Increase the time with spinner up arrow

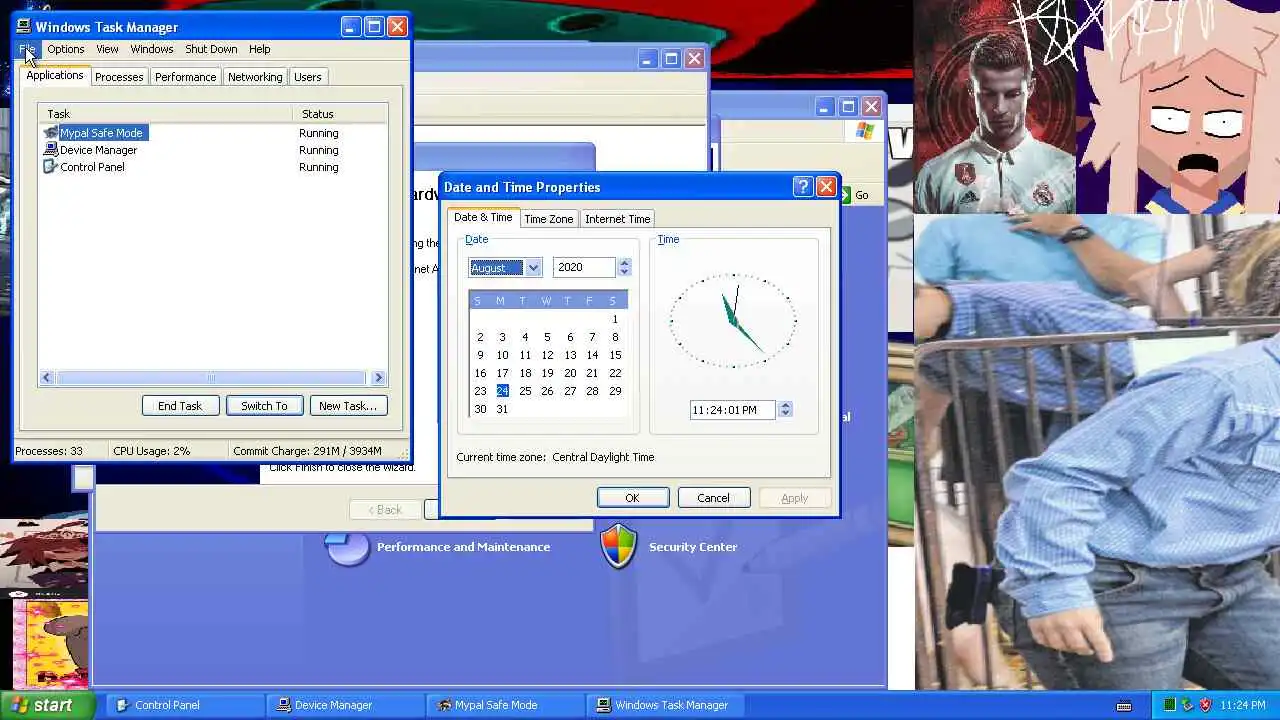pyautogui.click(x=785, y=405)
